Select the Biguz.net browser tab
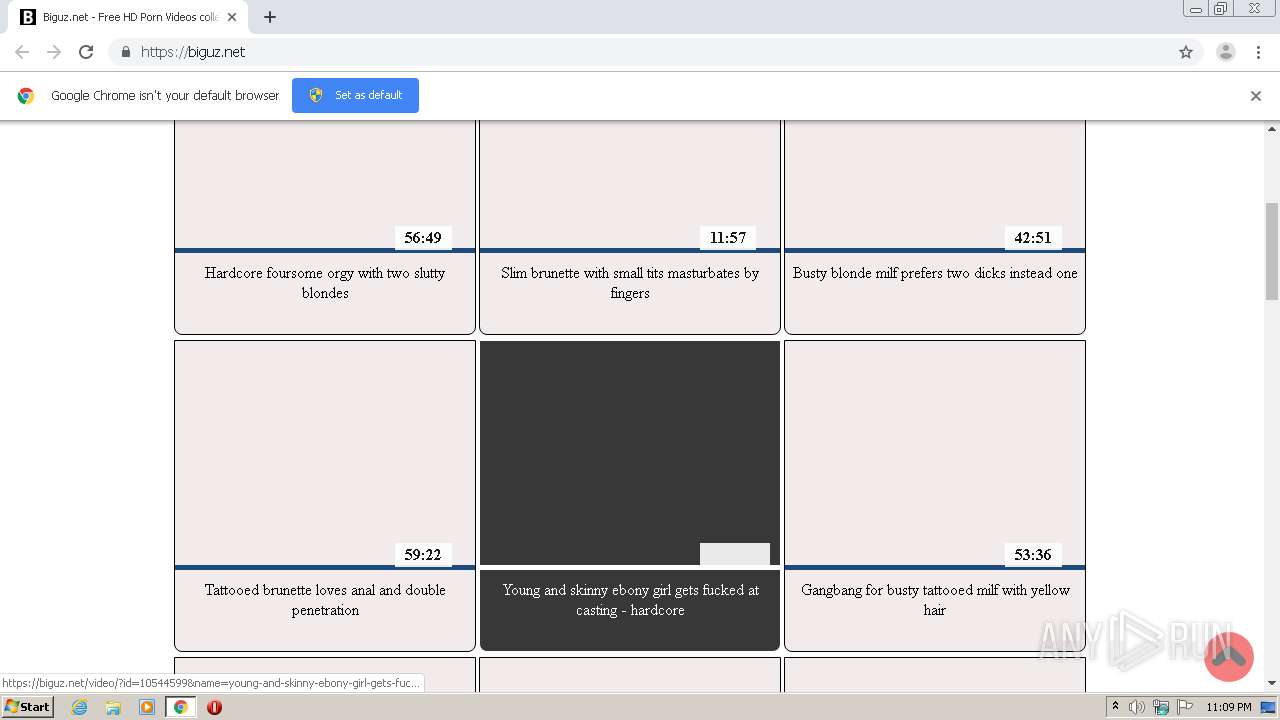This screenshot has width=1280, height=720. click(128, 17)
